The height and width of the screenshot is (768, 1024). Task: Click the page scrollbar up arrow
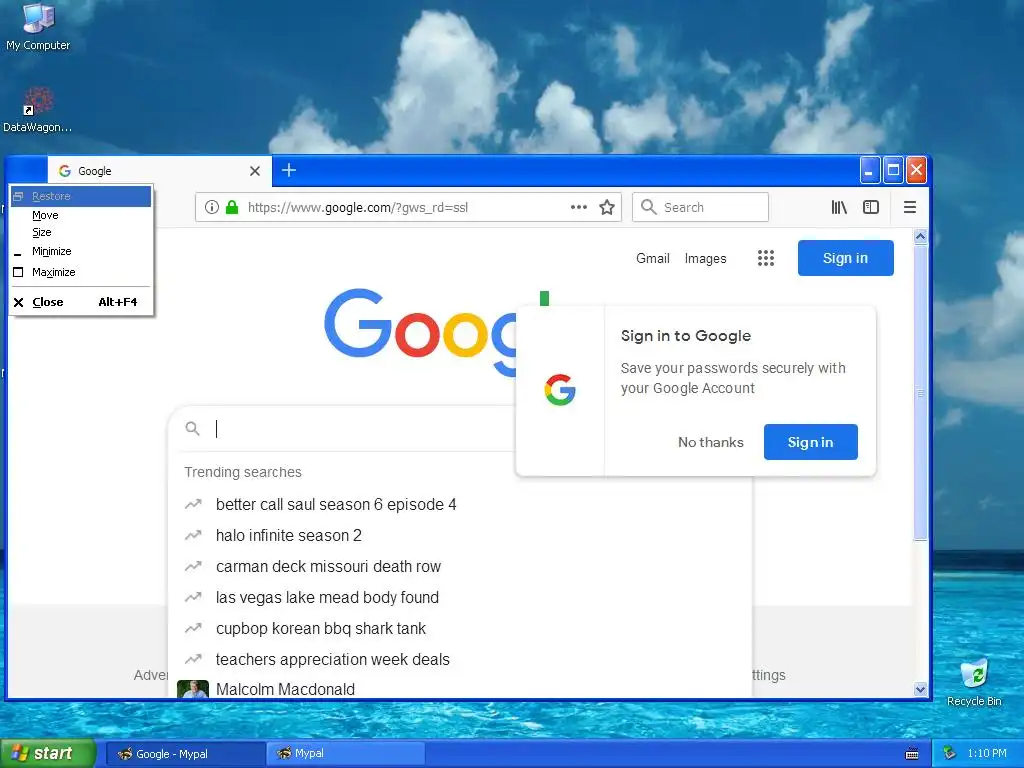pyautogui.click(x=920, y=236)
